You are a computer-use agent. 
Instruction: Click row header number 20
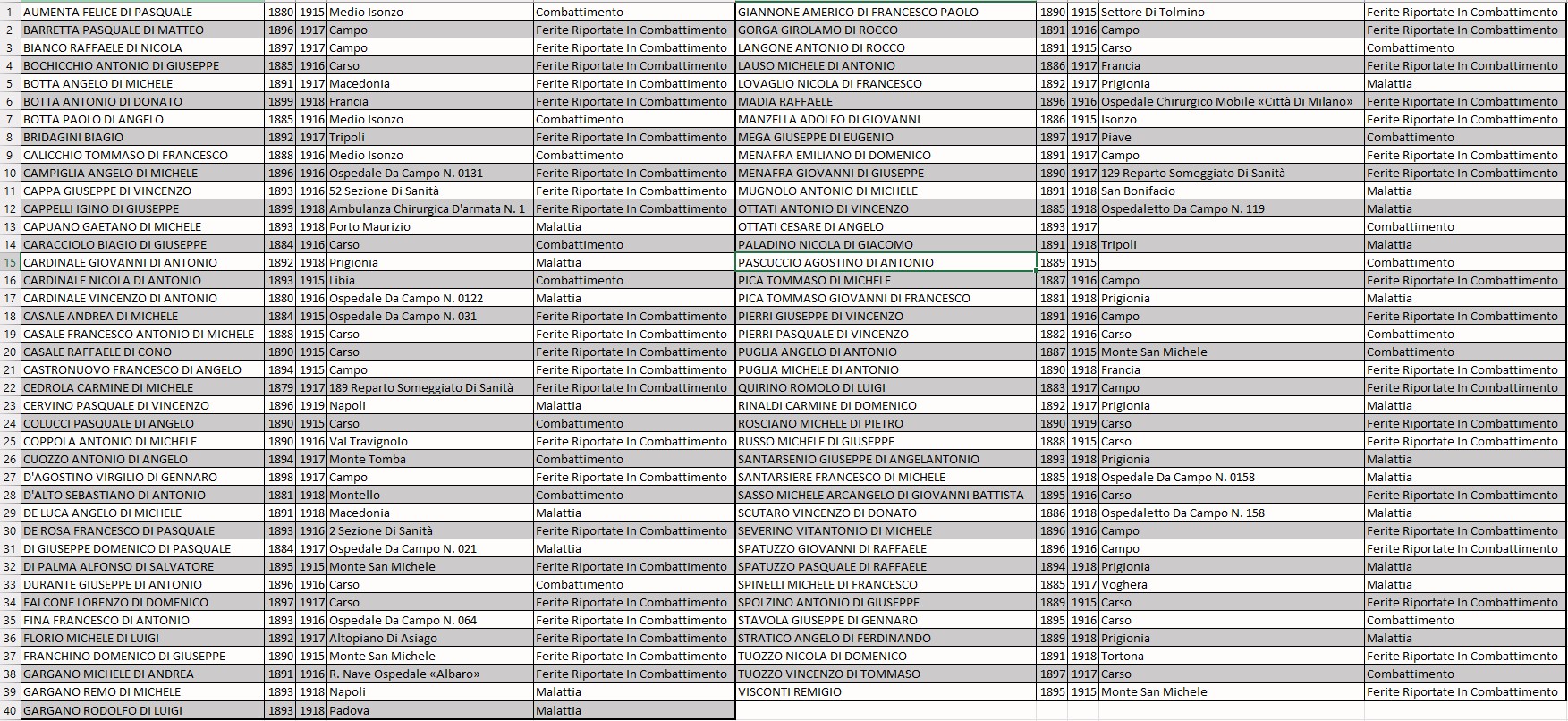(10, 352)
